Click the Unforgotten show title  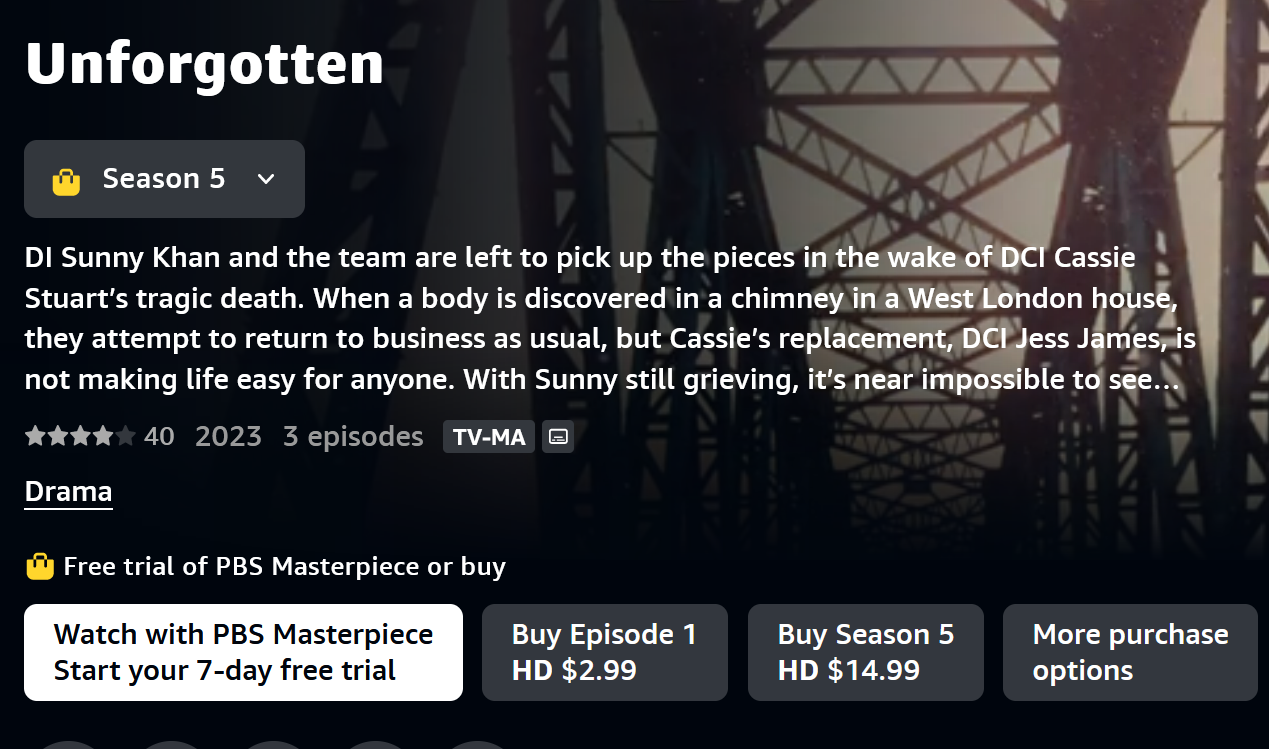pos(204,64)
